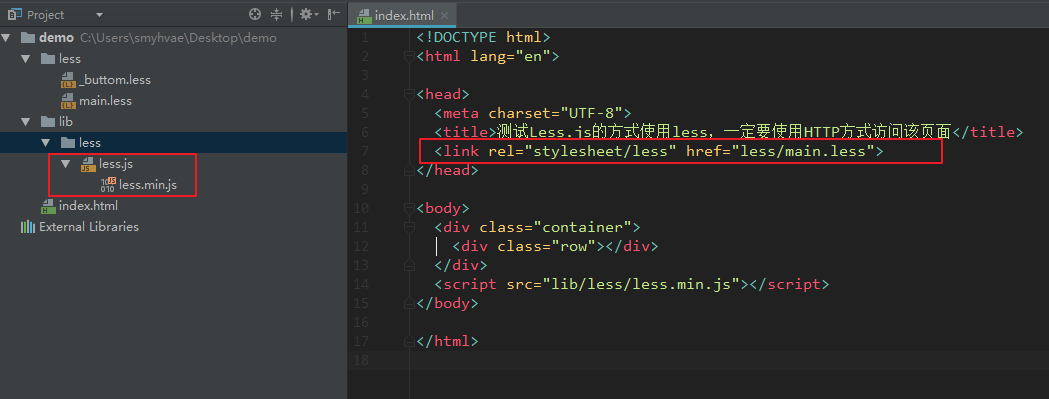Click the lang="en" attribute
Screen dimensions: 1049x399
point(510,56)
